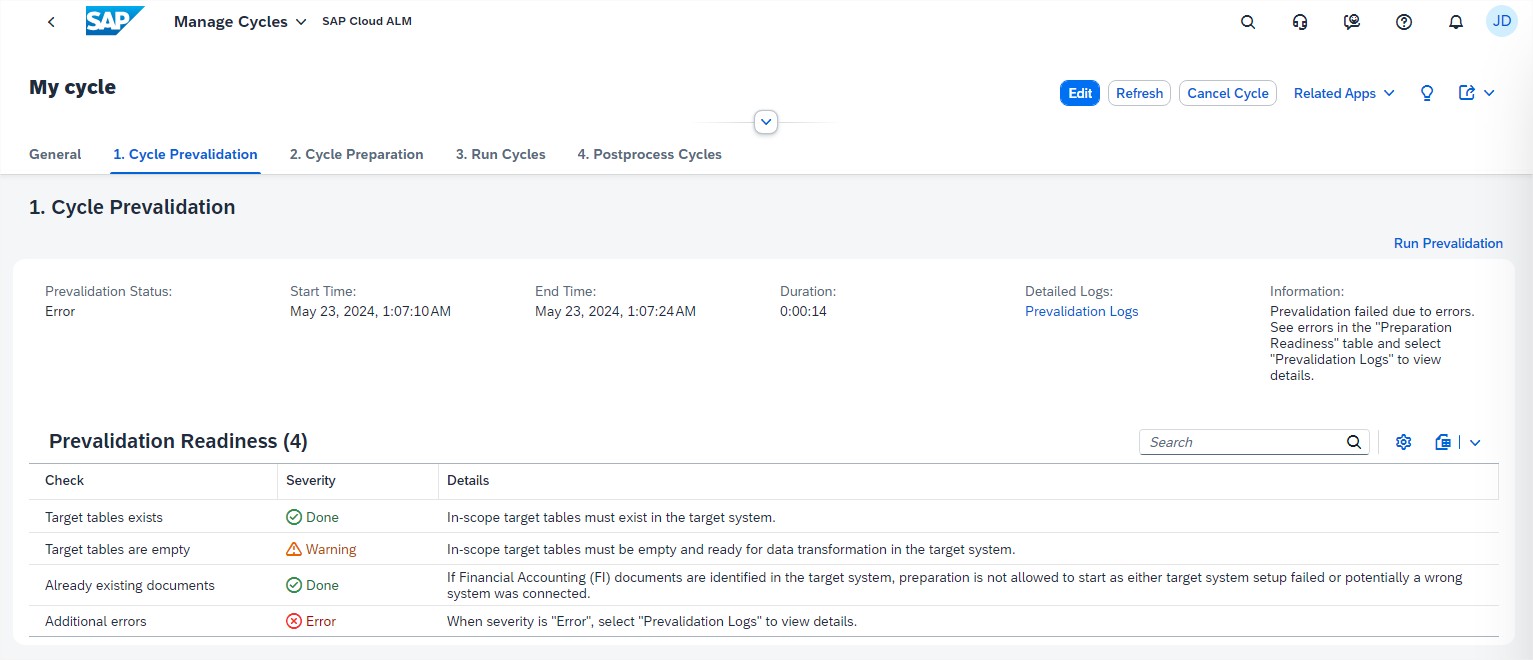
Task: Expand the page header chevron
Action: (x=766, y=122)
